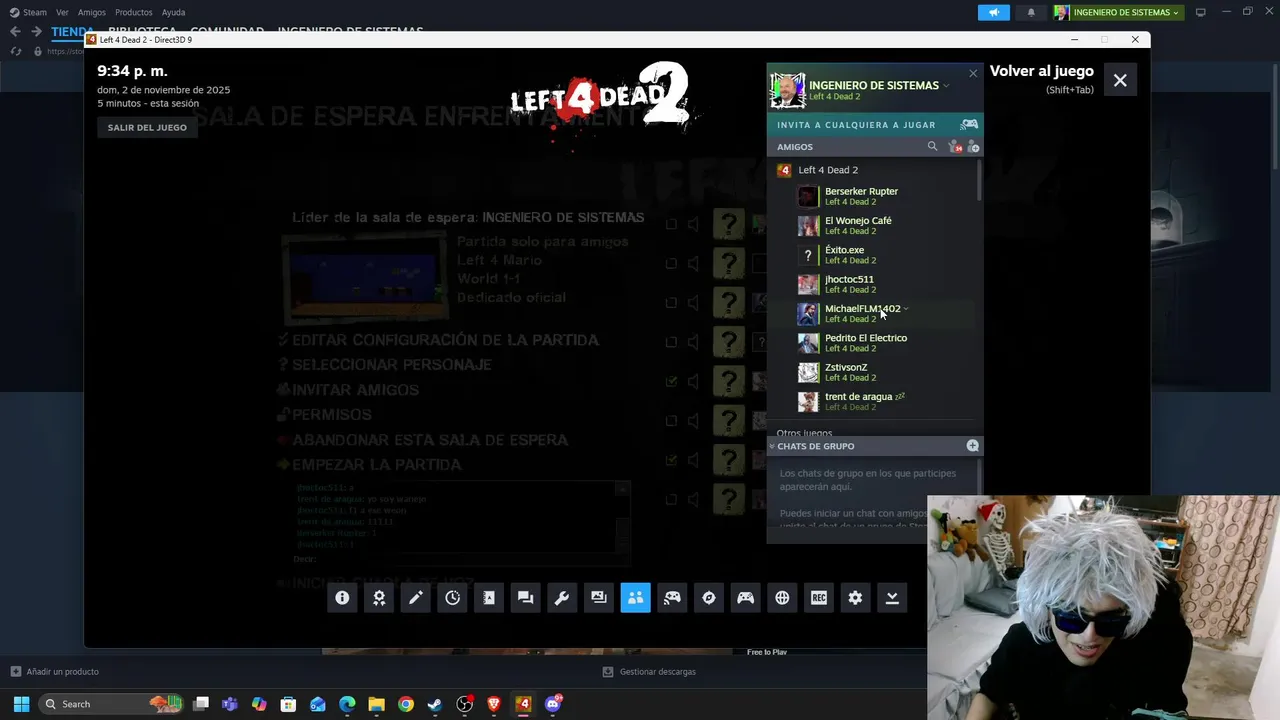Click the Salir del juego button
Screen dimensions: 1280x720
[147, 127]
